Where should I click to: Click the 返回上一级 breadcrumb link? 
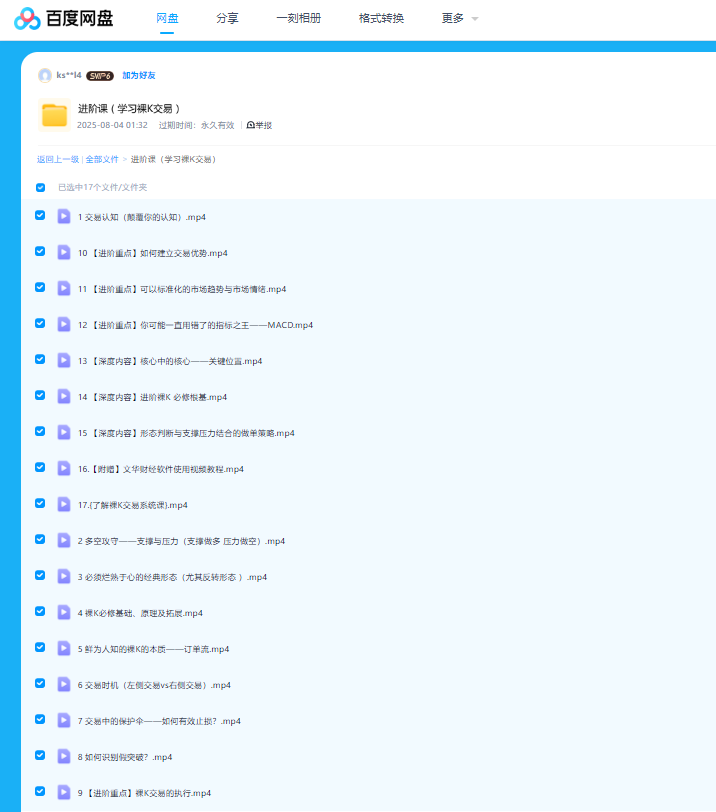[57, 160]
